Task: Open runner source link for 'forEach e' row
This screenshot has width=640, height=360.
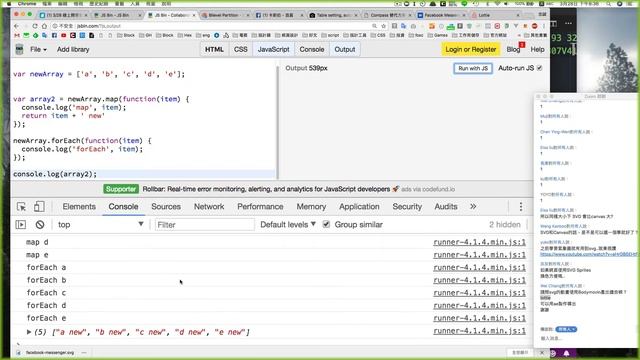Action: [479, 318]
